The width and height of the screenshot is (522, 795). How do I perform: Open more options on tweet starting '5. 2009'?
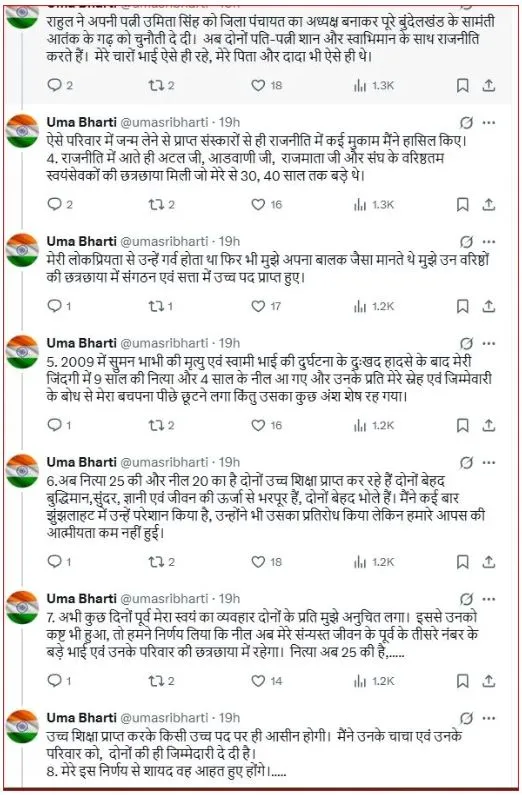click(x=489, y=343)
